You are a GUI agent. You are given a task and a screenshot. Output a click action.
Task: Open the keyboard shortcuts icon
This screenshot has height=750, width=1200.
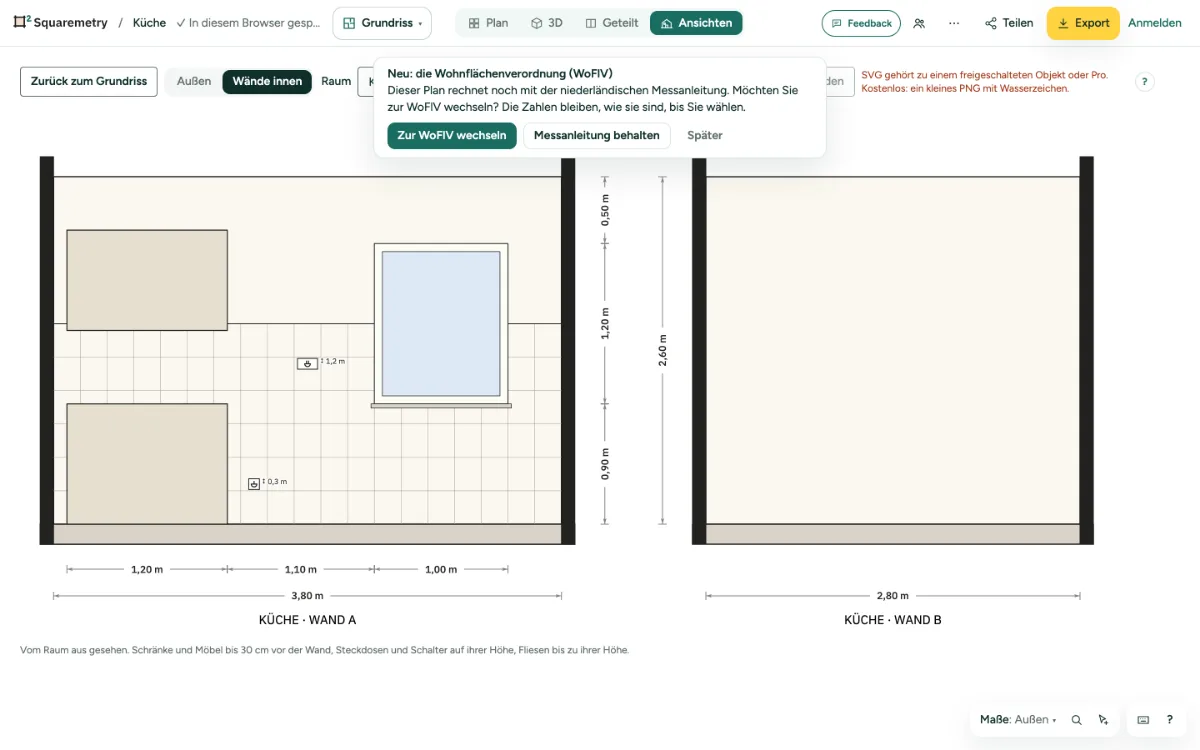click(x=1143, y=719)
